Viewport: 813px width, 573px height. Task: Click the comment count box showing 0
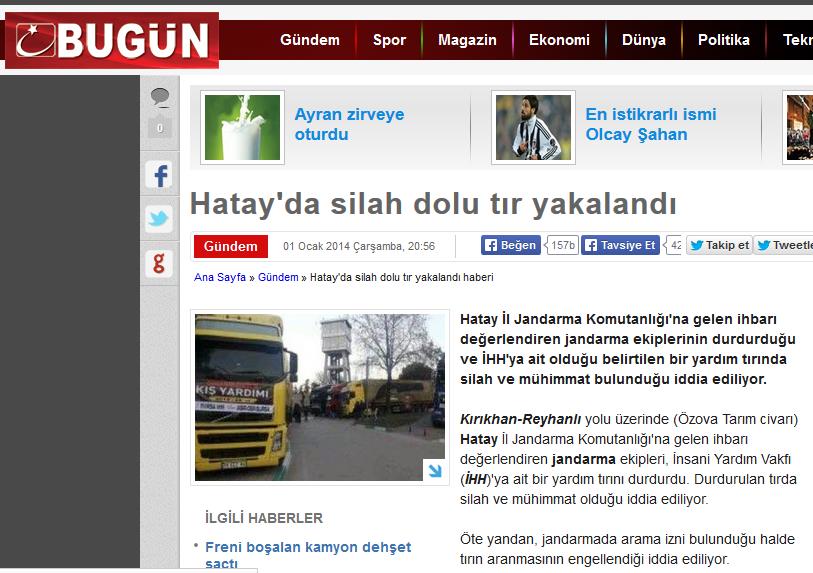160,128
